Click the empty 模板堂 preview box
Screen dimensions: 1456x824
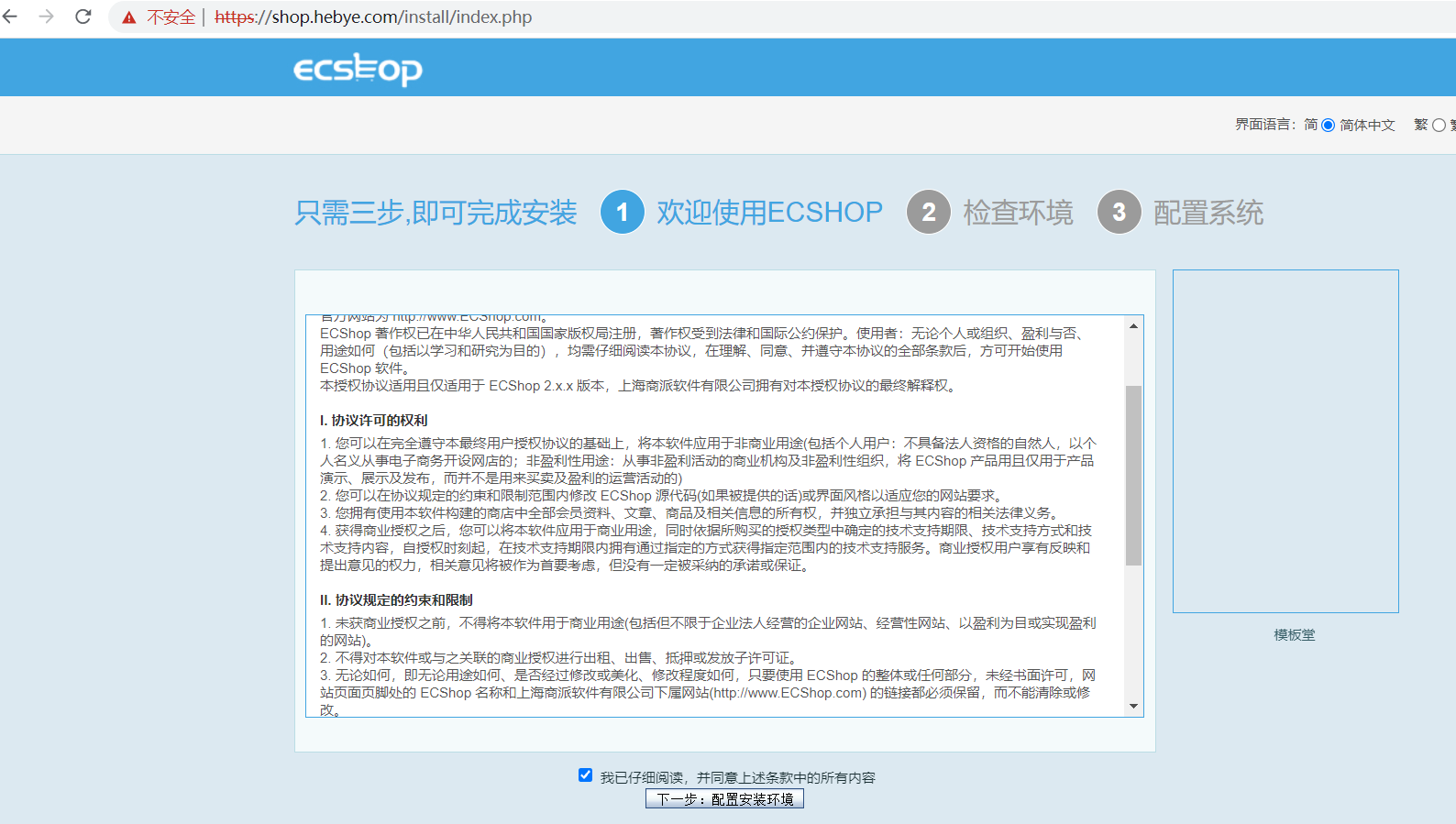tap(1285, 441)
